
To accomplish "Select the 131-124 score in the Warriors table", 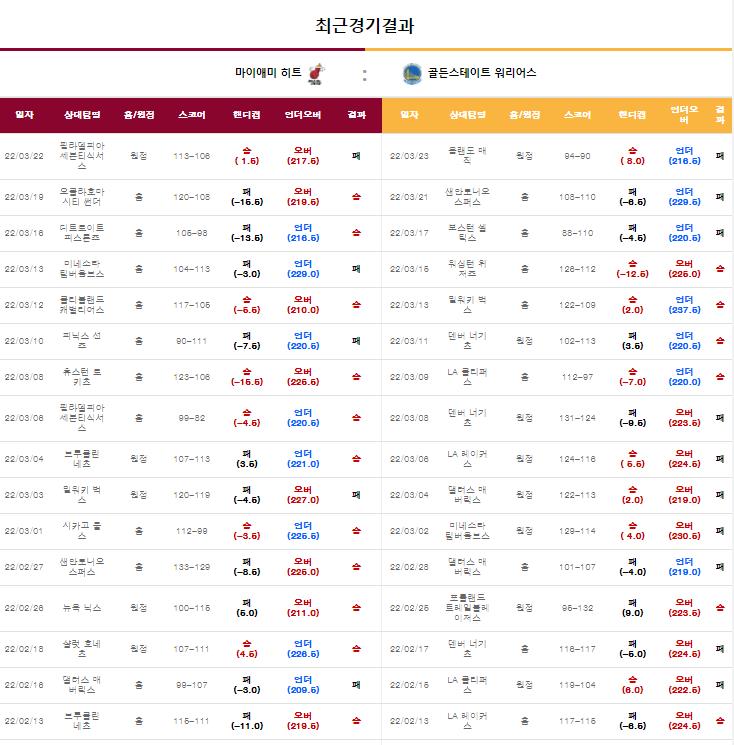I will [x=577, y=418].
